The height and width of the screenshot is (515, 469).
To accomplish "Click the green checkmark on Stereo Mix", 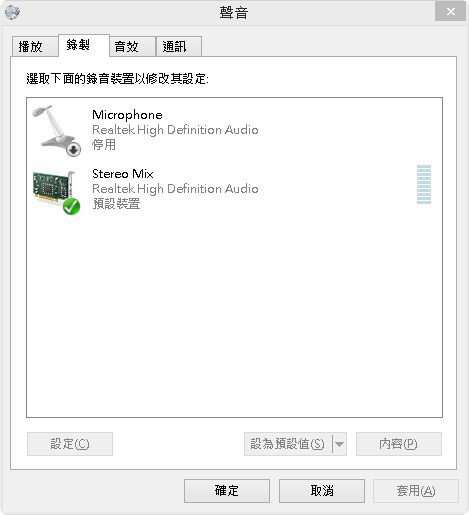I will [71, 206].
